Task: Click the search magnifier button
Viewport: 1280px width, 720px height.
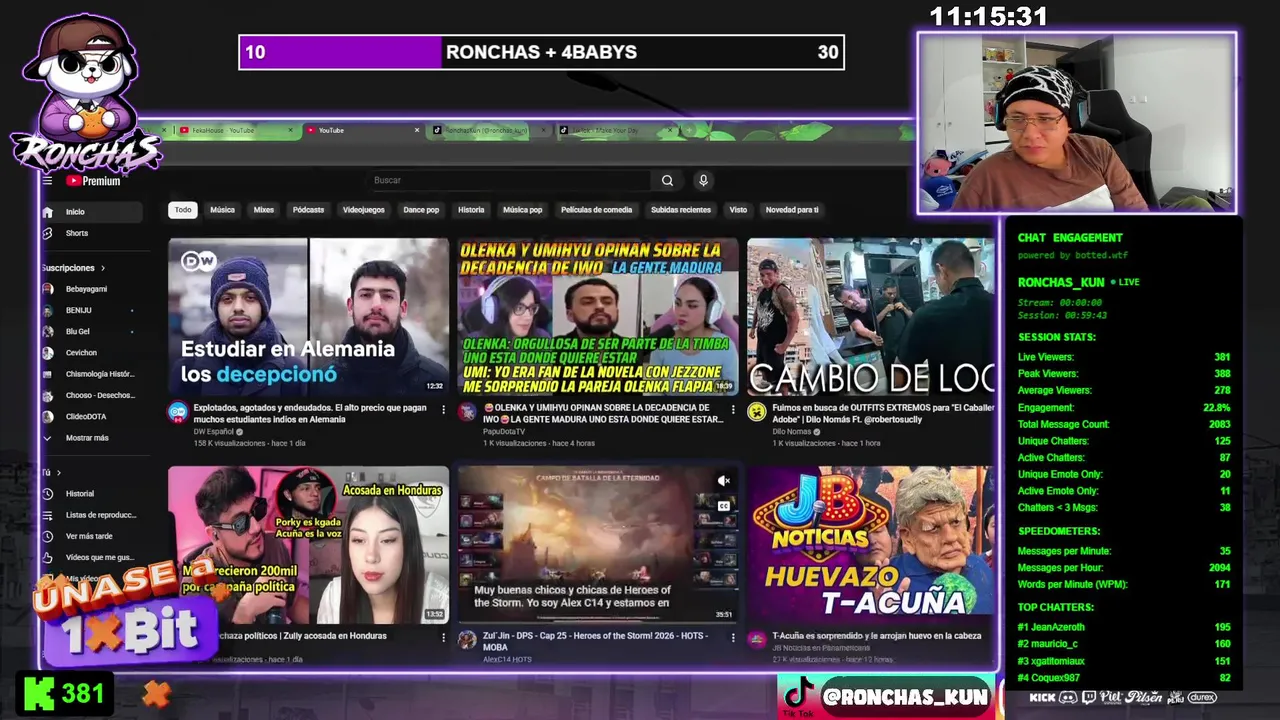Action: coord(667,180)
